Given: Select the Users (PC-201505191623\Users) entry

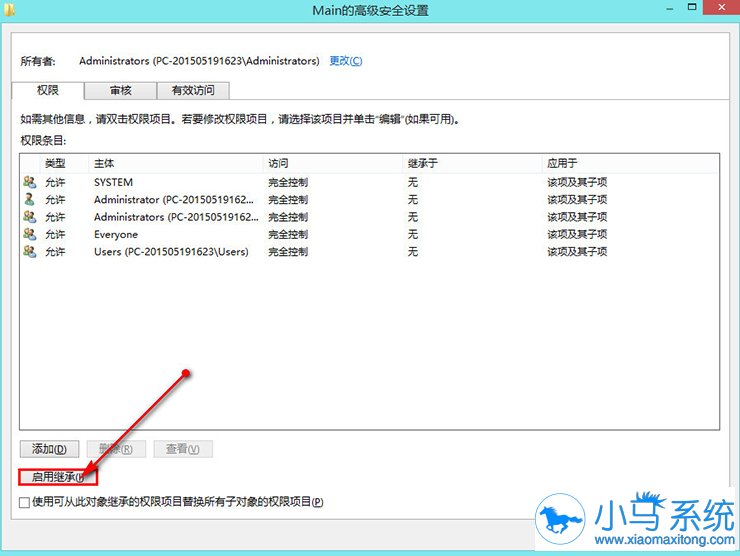Looking at the screenshot, I should [x=171, y=252].
